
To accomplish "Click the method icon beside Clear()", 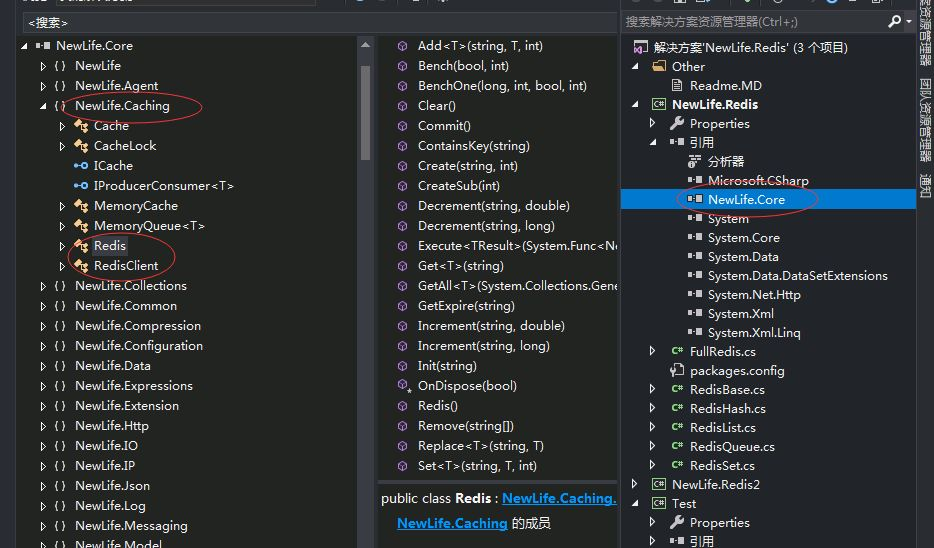I will click(403, 106).
